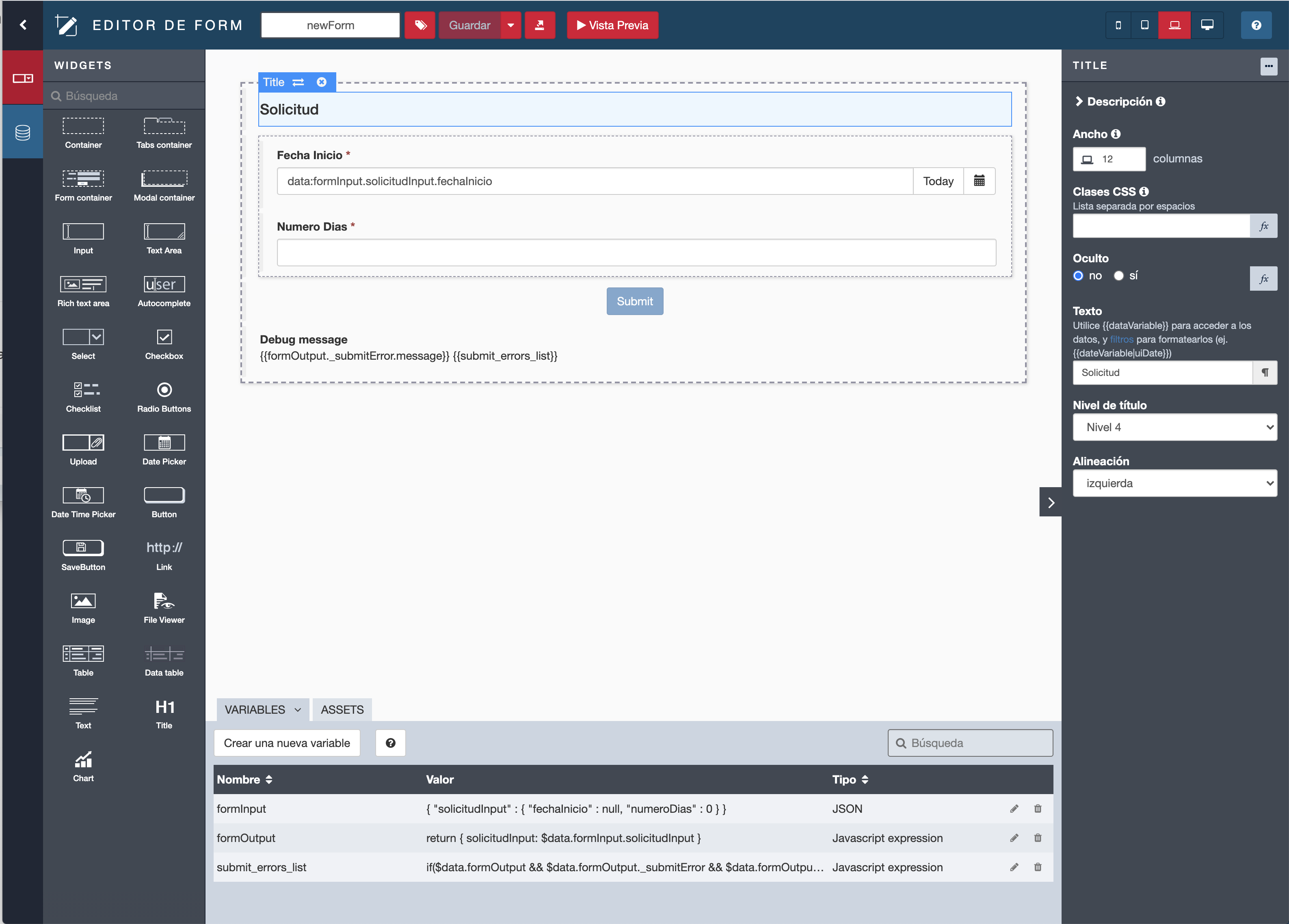1289x924 pixels.
Task: Collapse the right properties panel
Action: click(x=1050, y=502)
